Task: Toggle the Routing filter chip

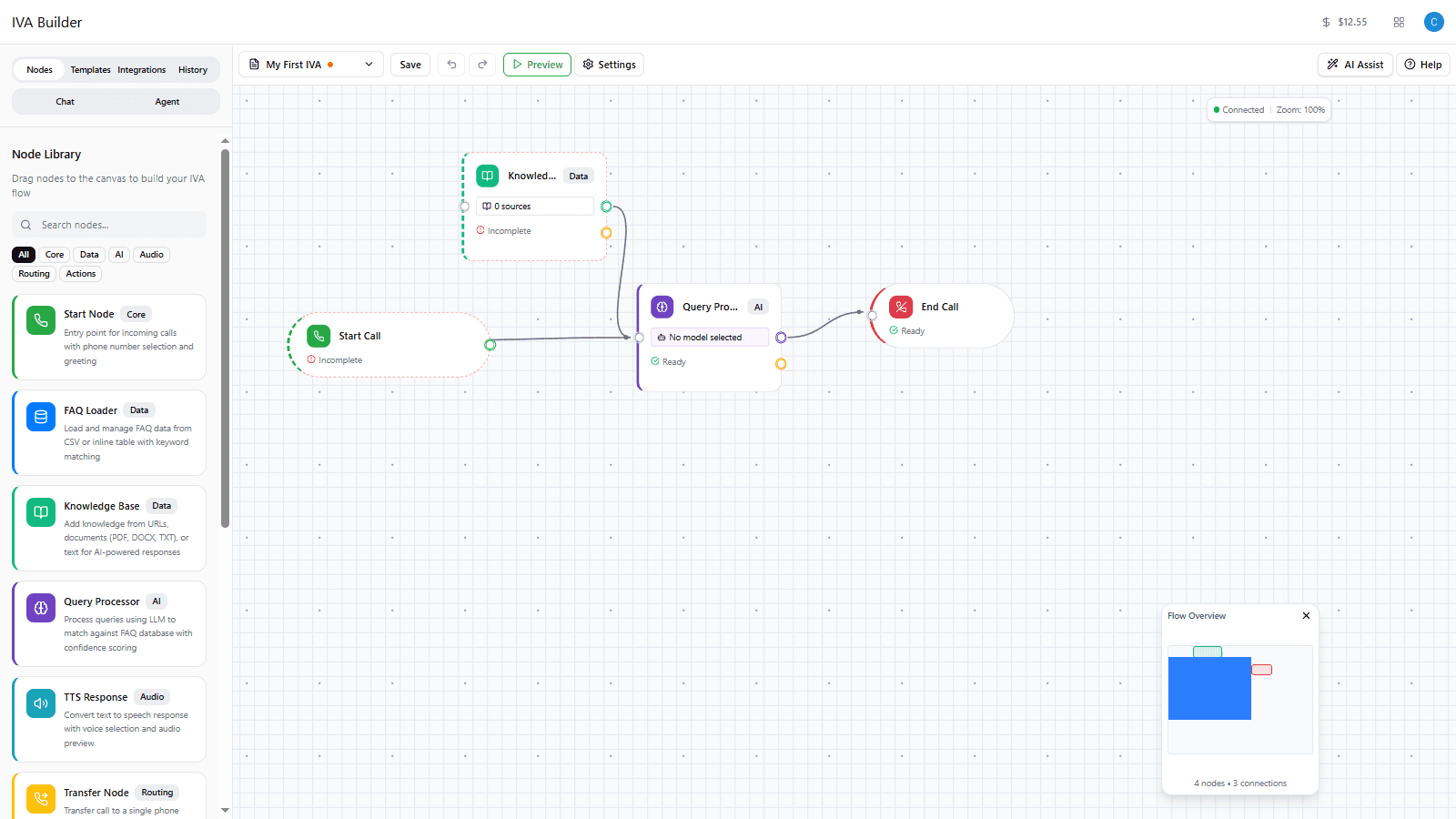Action: [x=33, y=273]
